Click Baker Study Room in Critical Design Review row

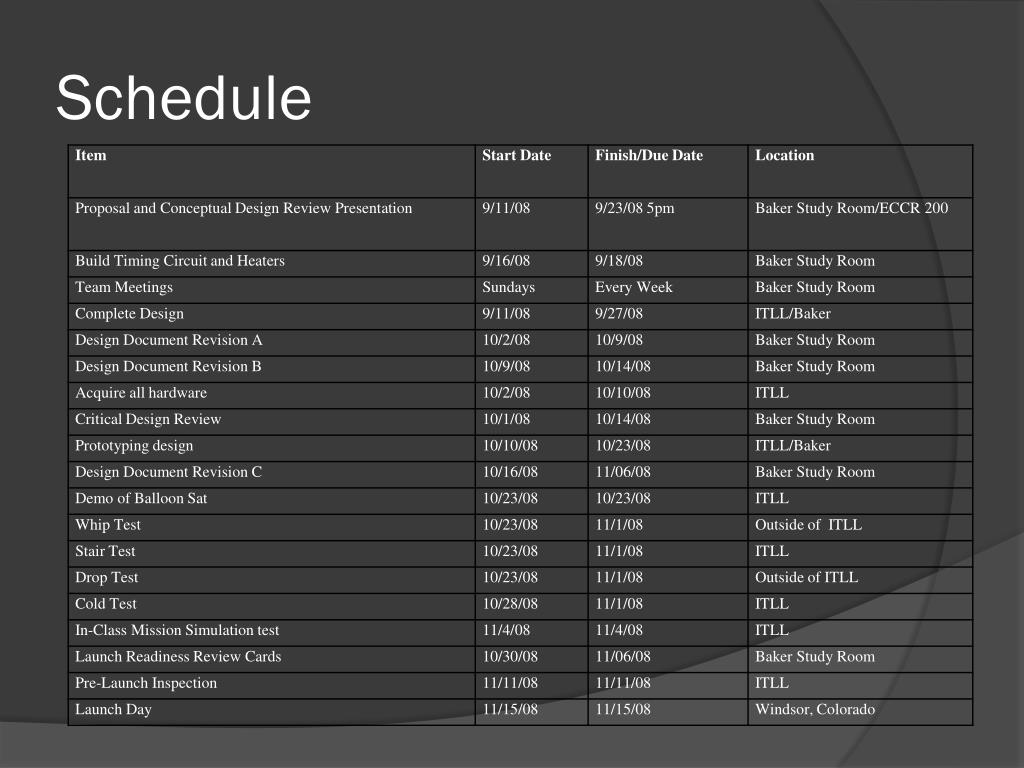[815, 419]
